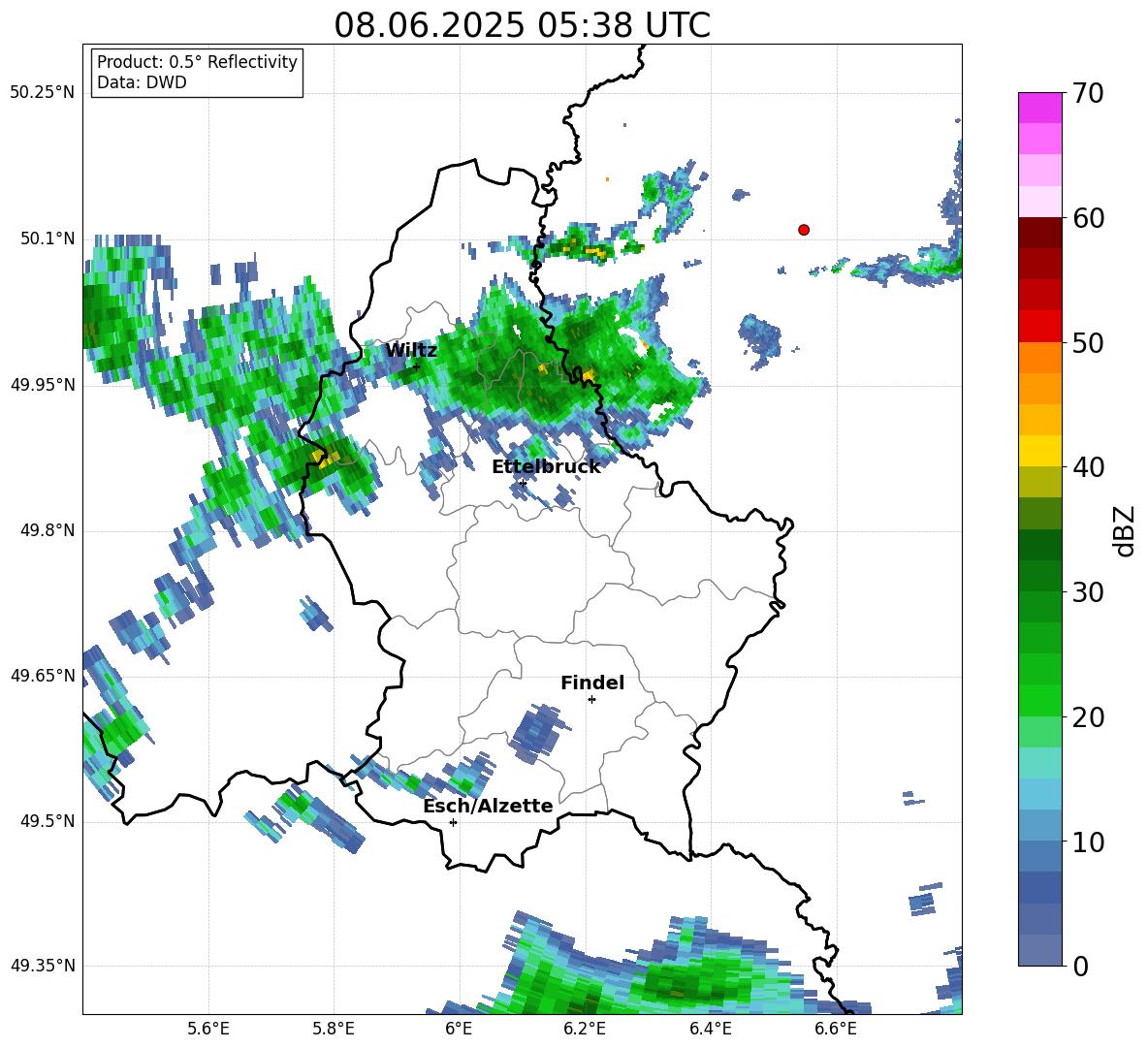Viewport: 1148px width, 1048px height.
Task: Click the 'Product: 0.5° Reflectivity' text
Action: 197,62
